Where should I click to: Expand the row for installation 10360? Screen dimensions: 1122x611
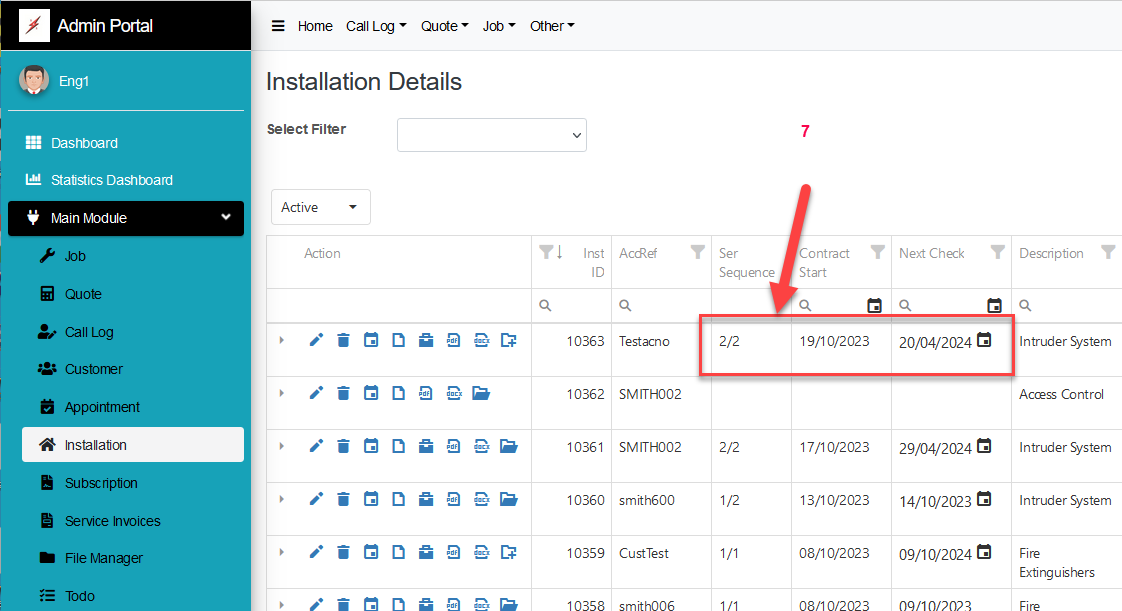[x=282, y=499]
